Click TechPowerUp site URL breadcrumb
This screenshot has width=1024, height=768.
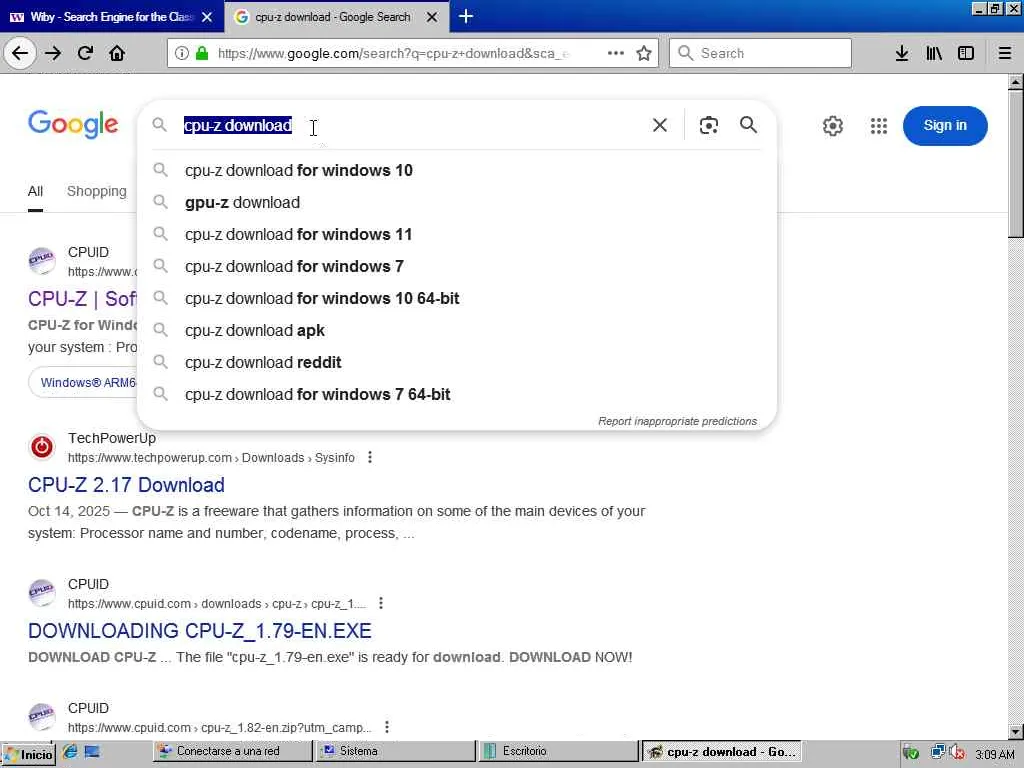pos(211,458)
